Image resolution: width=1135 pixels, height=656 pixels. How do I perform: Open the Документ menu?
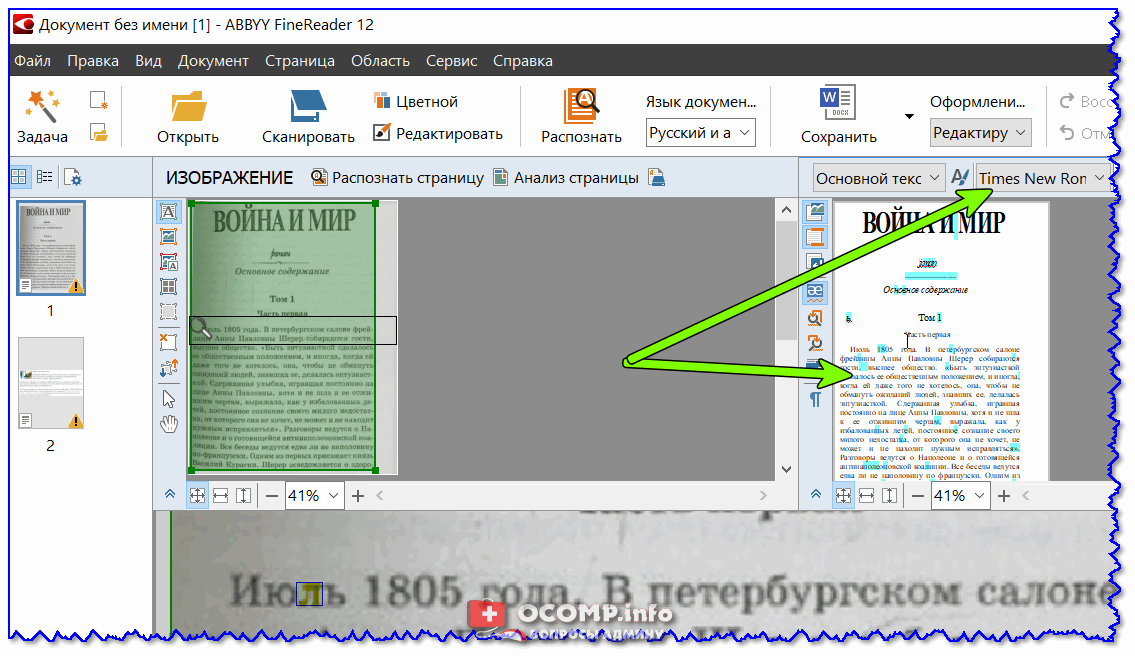point(214,61)
